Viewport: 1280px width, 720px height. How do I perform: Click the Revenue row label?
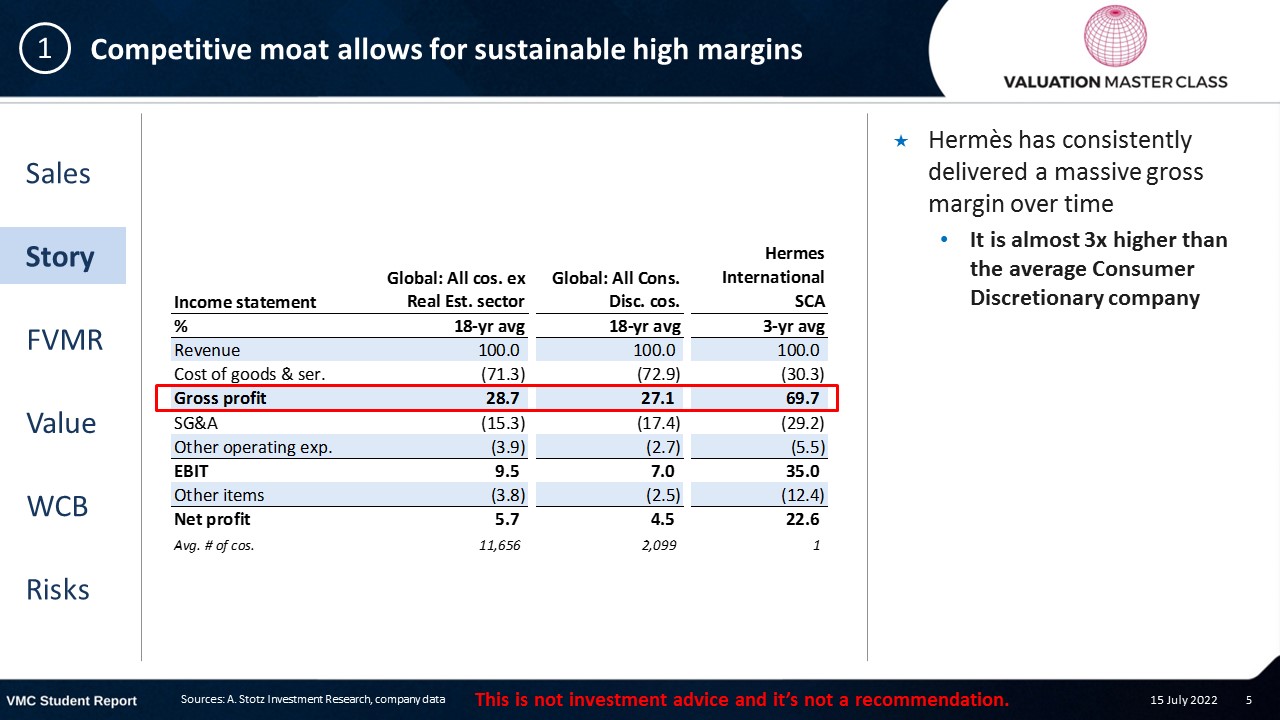coord(207,350)
